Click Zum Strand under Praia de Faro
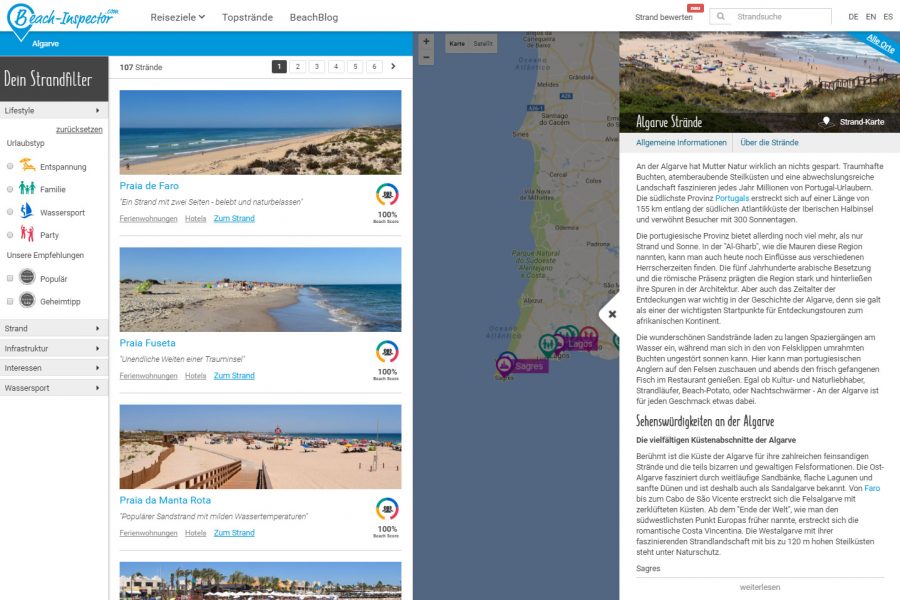This screenshot has width=900, height=600. 234,218
